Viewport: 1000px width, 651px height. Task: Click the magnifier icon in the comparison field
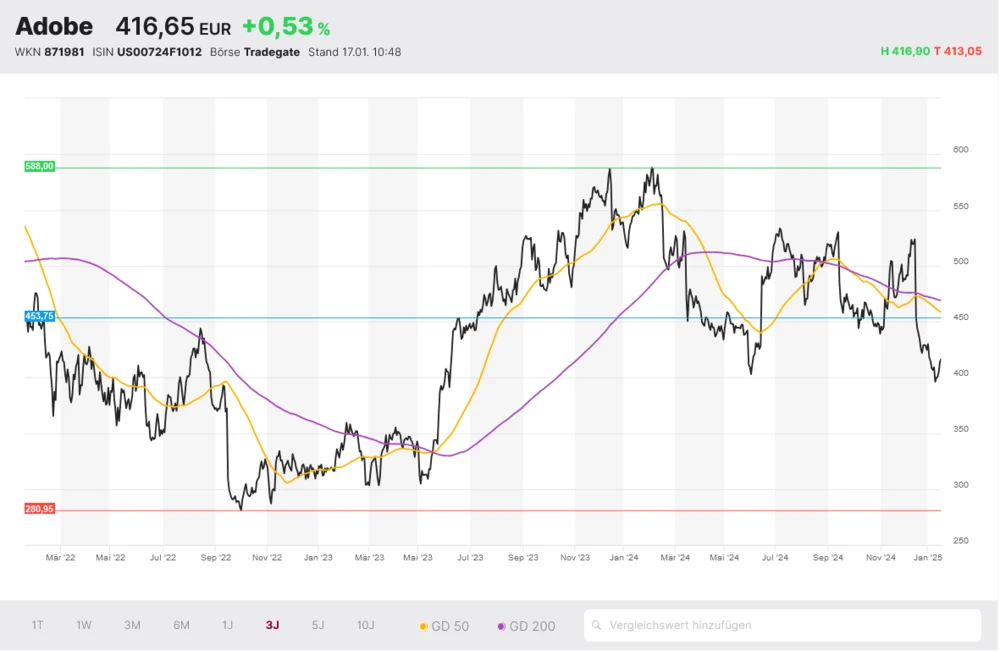click(x=597, y=626)
